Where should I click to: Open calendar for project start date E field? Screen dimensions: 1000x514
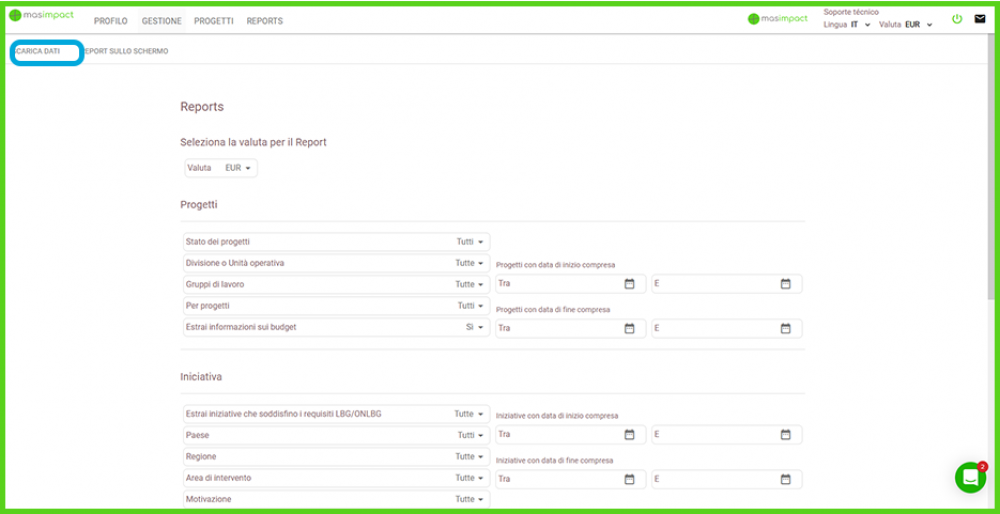pos(785,284)
